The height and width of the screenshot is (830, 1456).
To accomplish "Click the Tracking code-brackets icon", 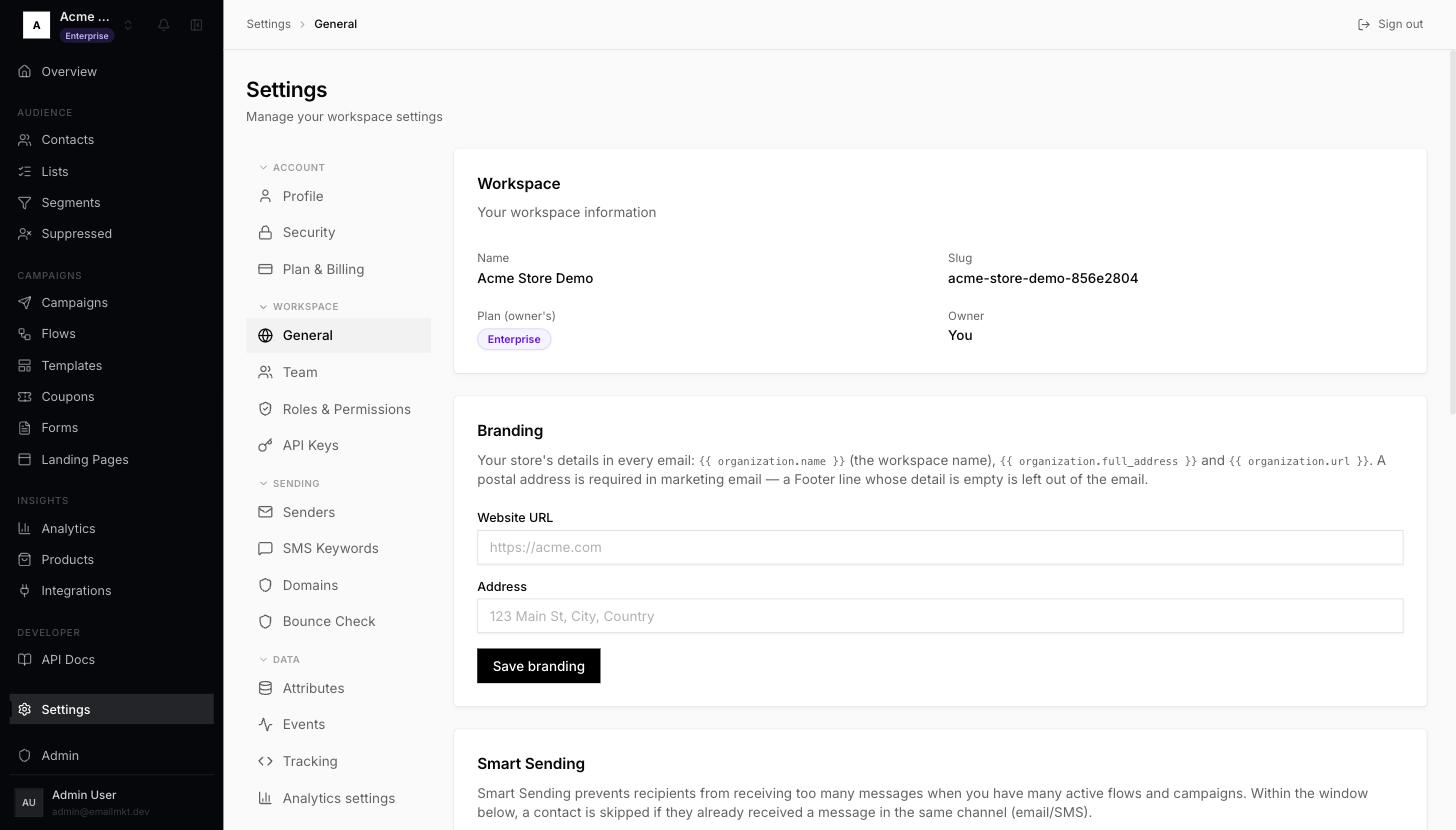I will click(265, 762).
